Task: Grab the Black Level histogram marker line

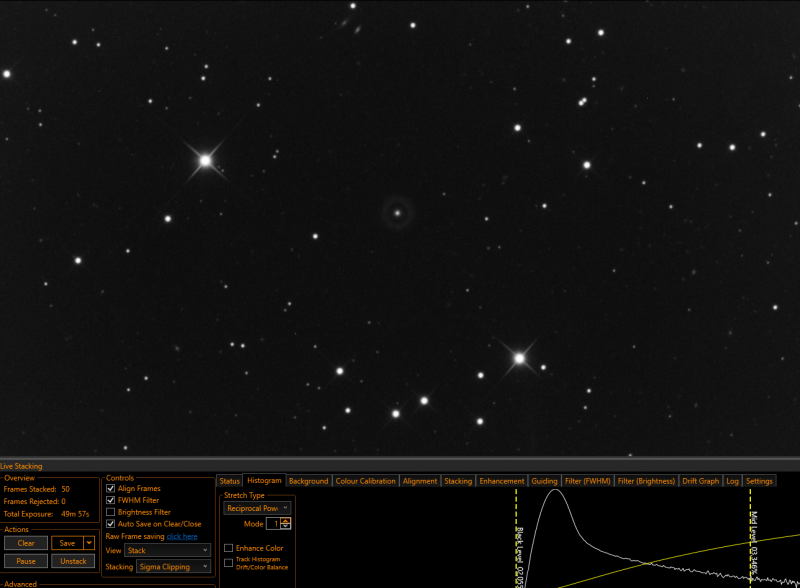Action: [516, 538]
